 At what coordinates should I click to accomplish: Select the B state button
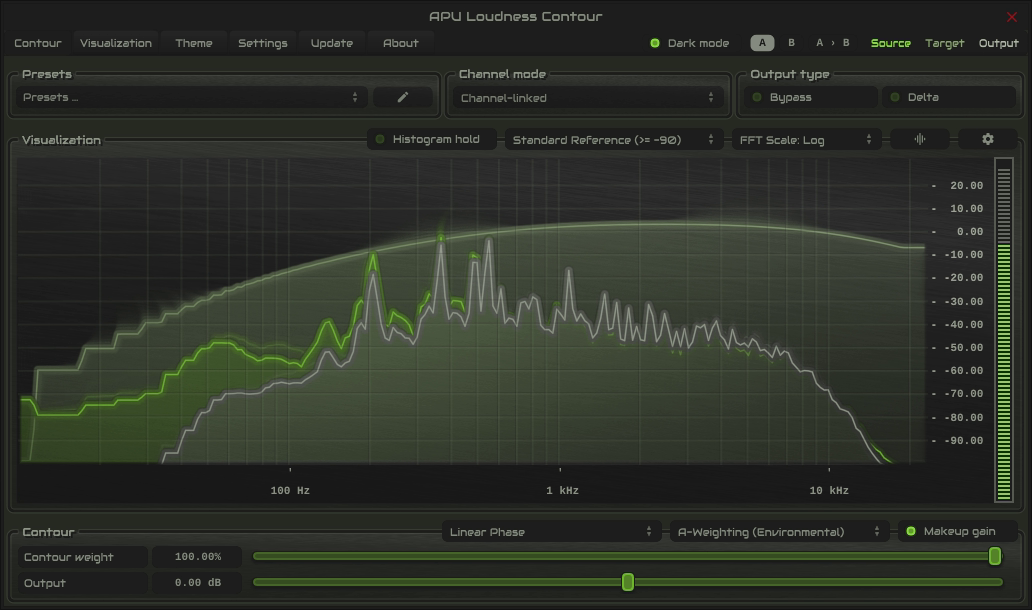[x=791, y=43]
